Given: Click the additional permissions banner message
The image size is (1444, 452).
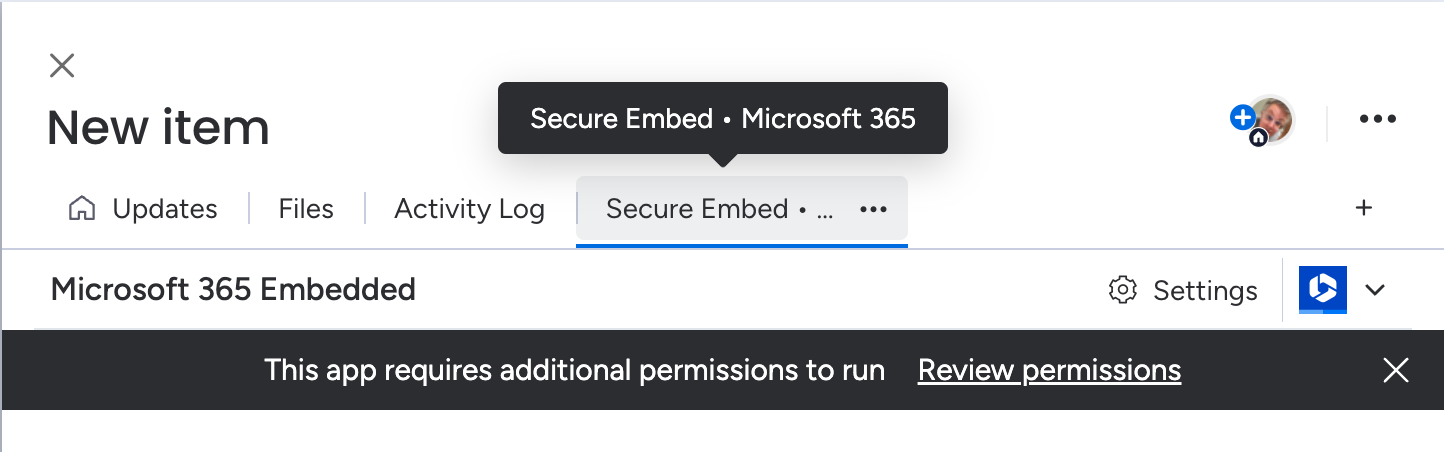Looking at the screenshot, I should point(574,371).
